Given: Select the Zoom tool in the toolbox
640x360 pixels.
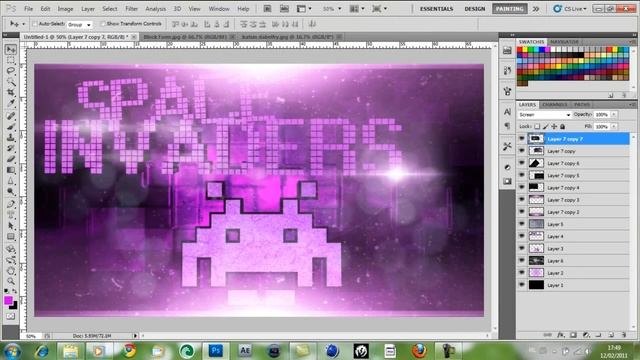Looking at the screenshot, I should pos(11,281).
